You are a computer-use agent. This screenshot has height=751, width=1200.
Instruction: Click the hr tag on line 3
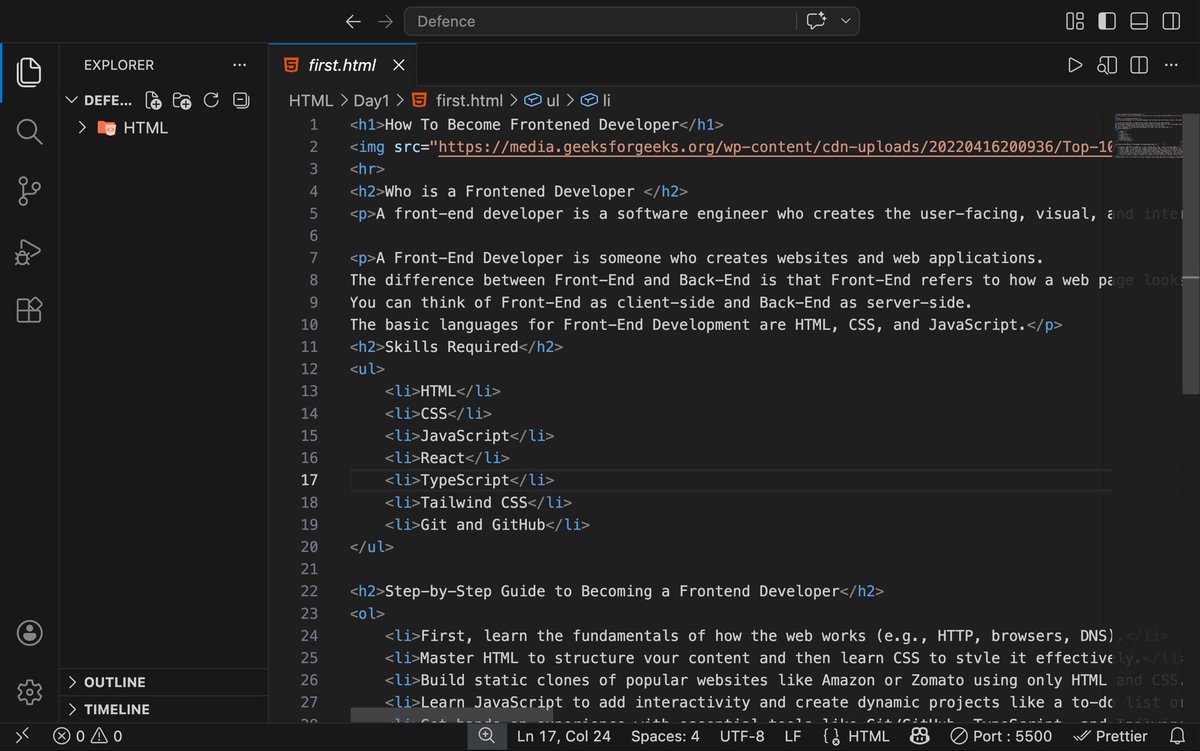click(x=368, y=169)
